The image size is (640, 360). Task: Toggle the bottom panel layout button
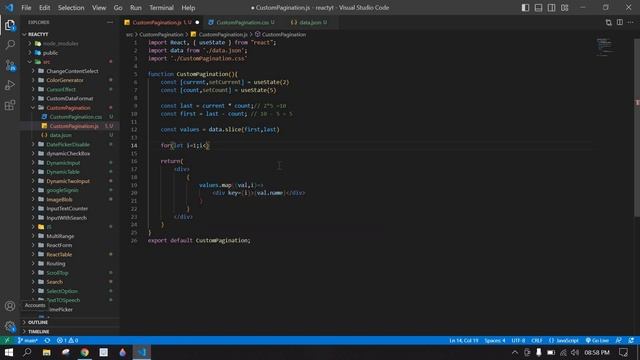point(538,8)
